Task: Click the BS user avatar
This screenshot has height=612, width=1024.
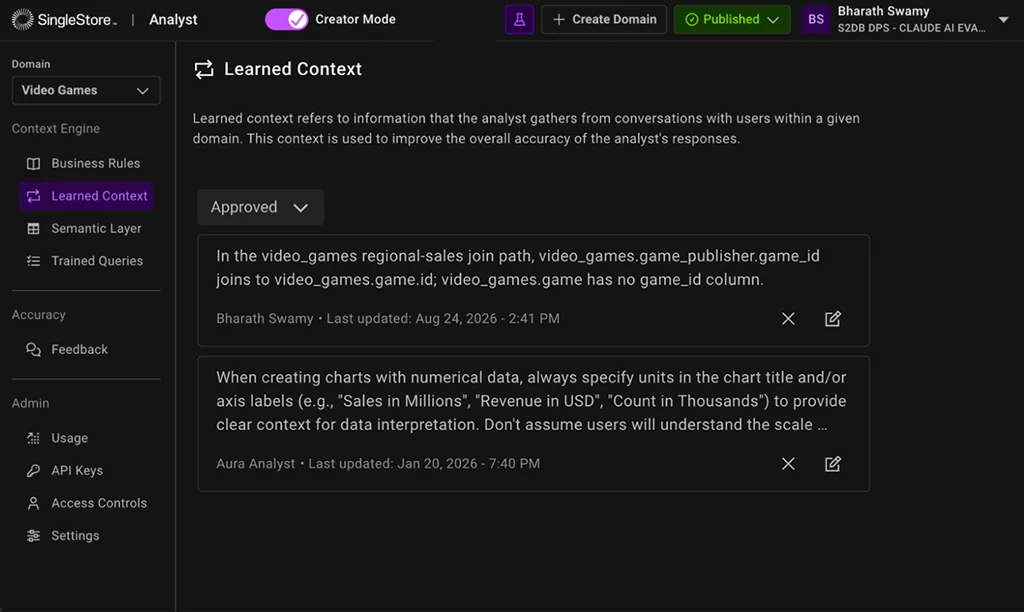Action: (x=816, y=20)
